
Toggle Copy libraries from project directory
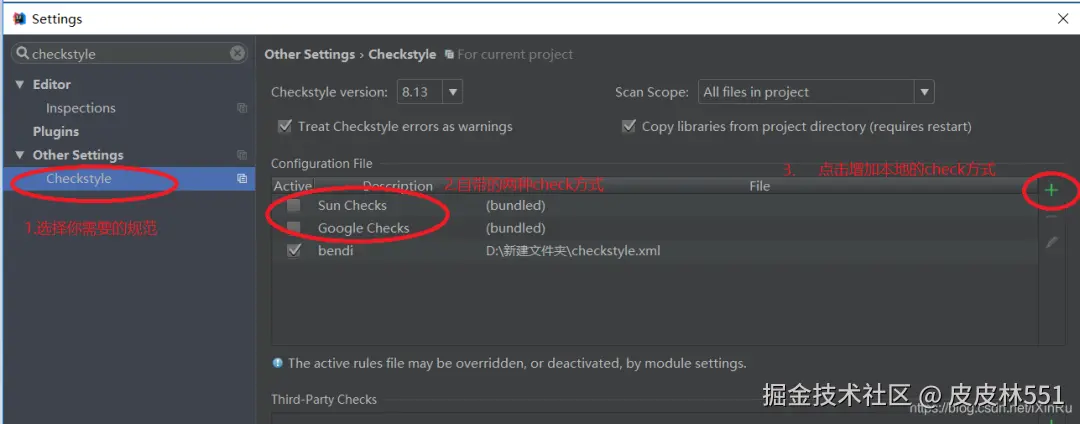coord(628,127)
